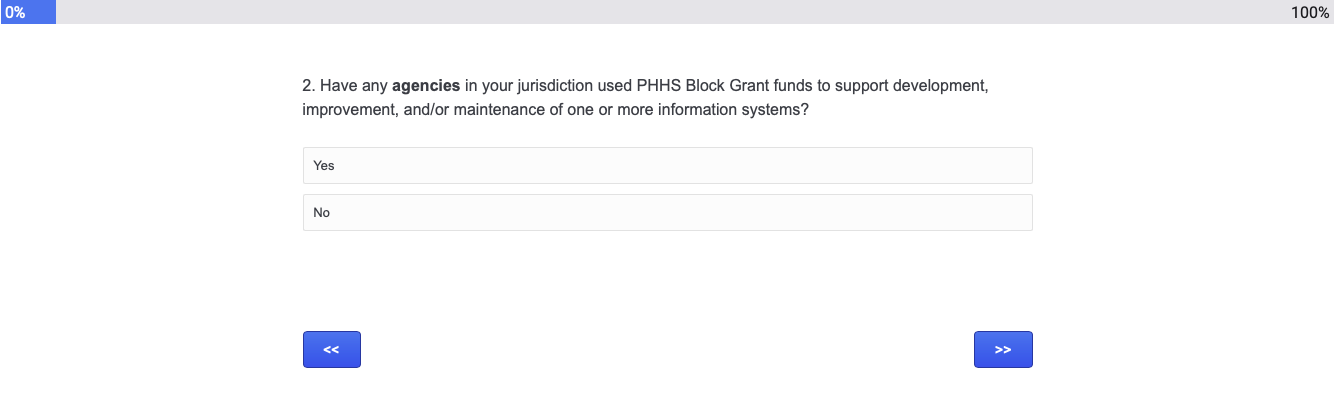This screenshot has width=1336, height=402.
Task: Click the 100% progress label
Action: point(1310,12)
